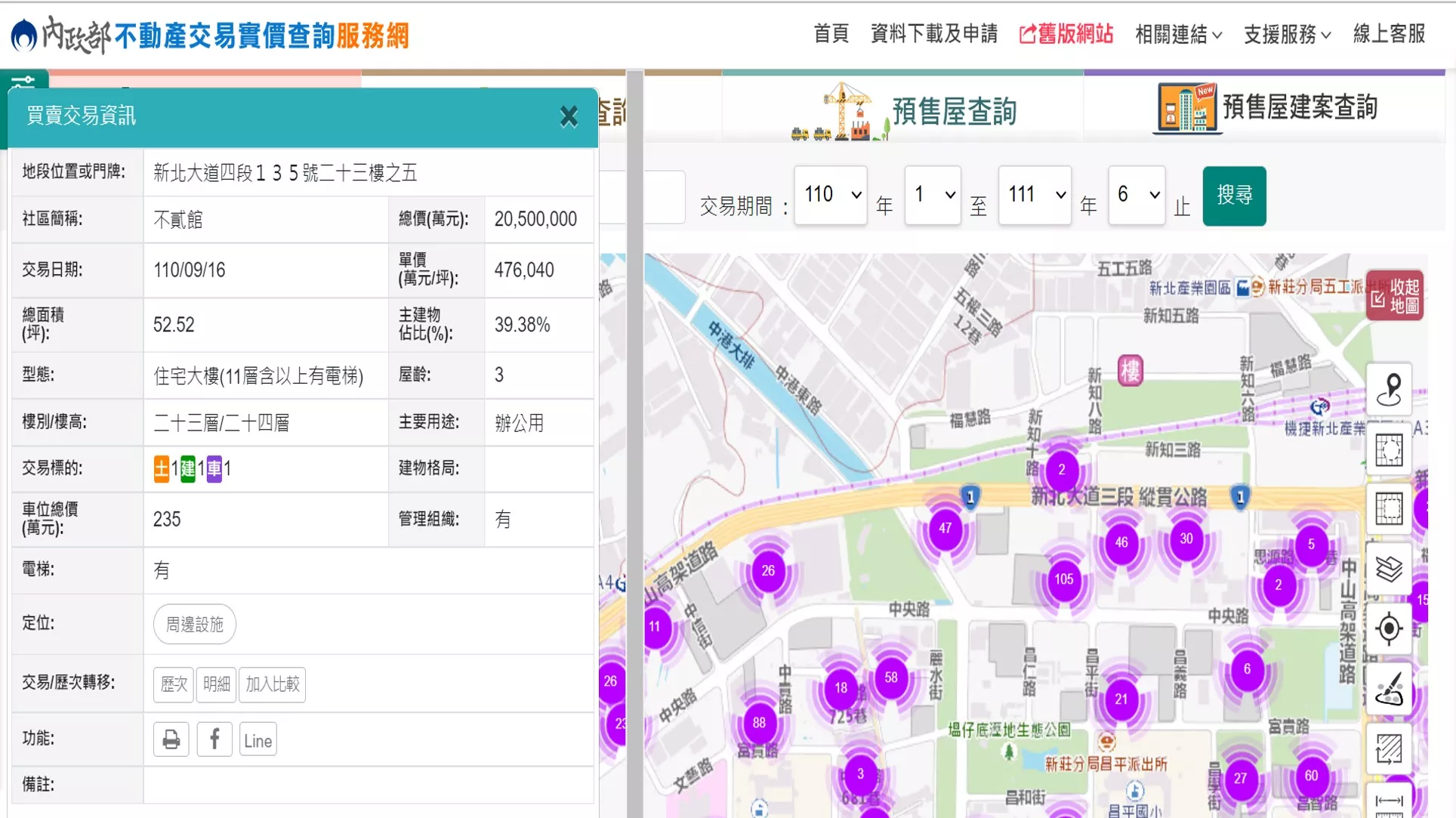
Task: Collapse the map with 收起地圖 toggle
Action: pyautogui.click(x=1396, y=296)
